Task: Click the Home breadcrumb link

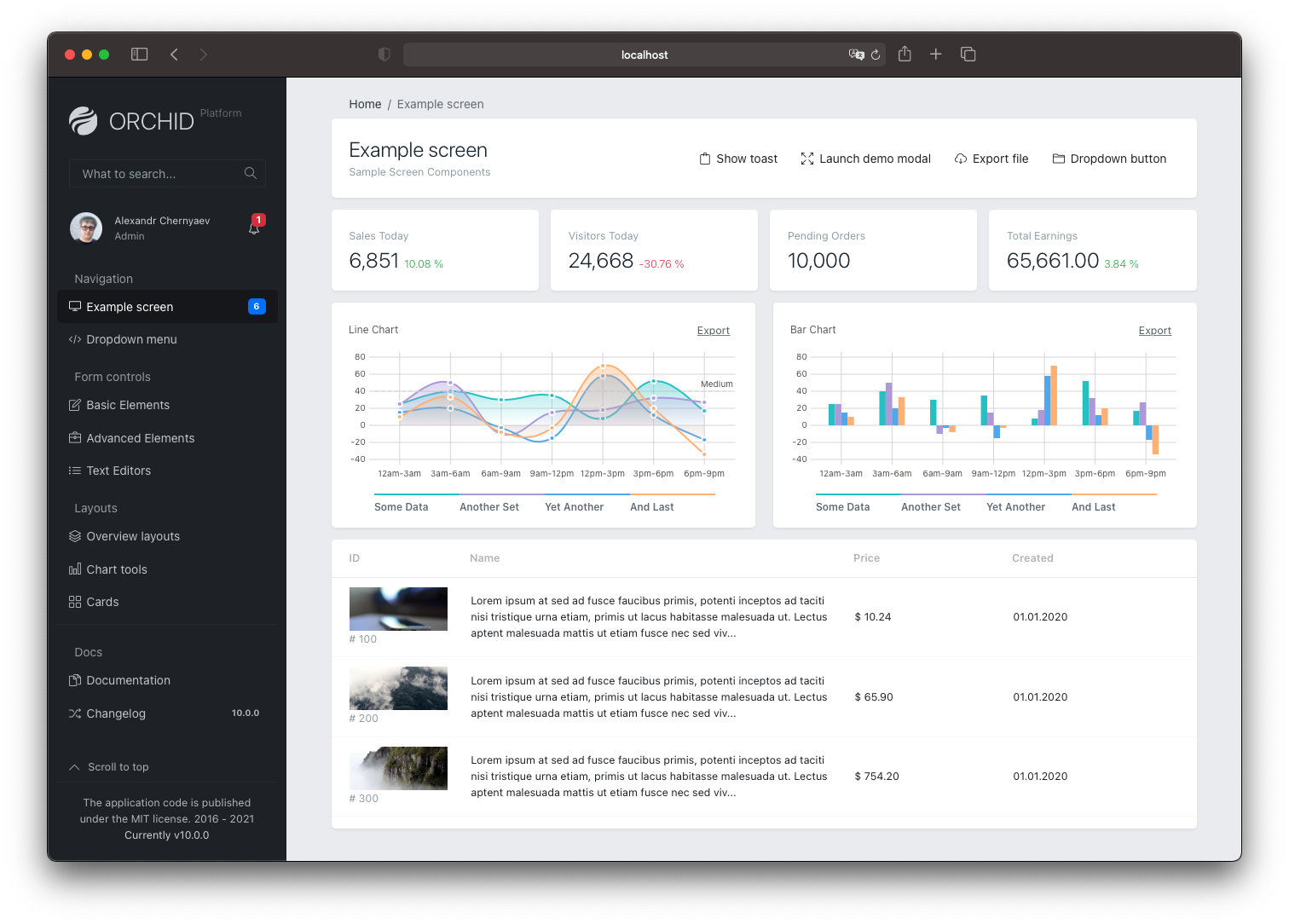Action: click(365, 104)
